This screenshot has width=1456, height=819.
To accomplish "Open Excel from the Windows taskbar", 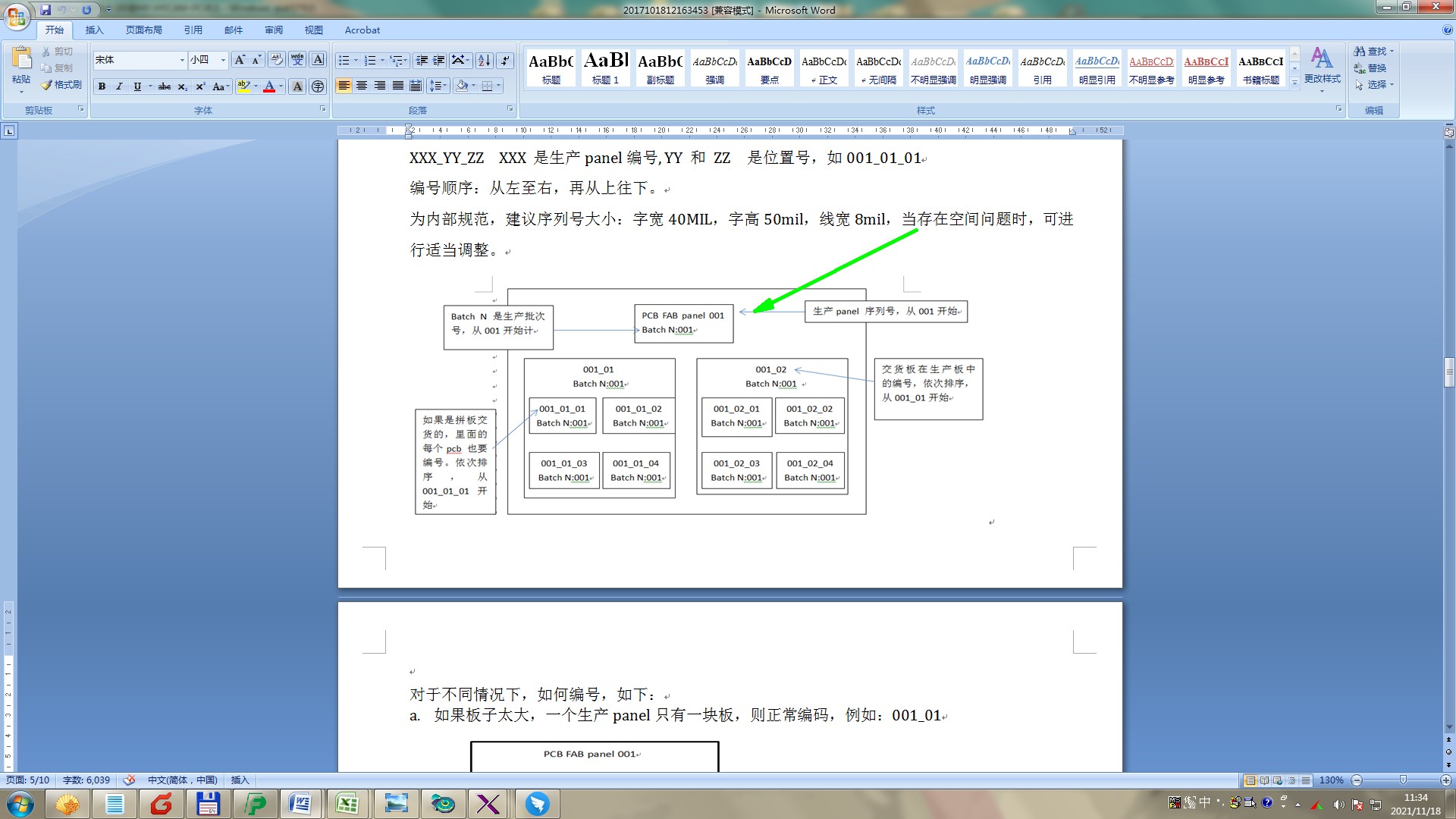I will point(347,804).
